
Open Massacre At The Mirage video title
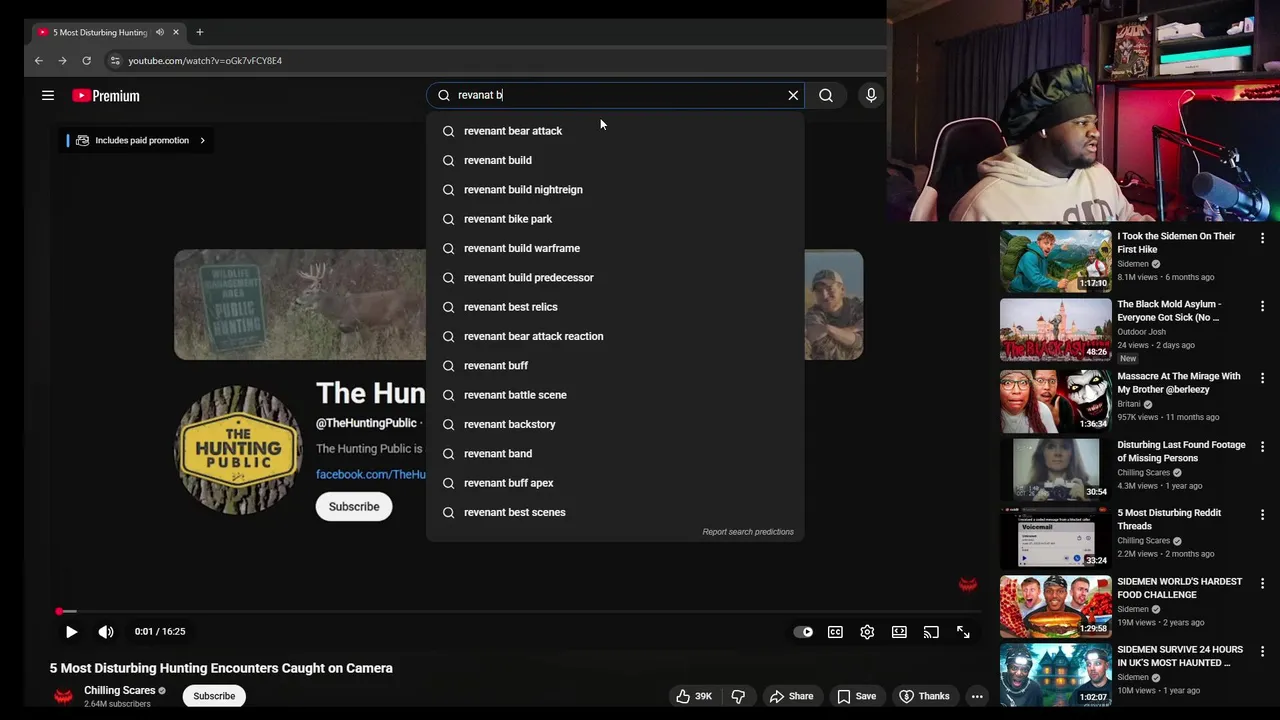(x=1178, y=383)
